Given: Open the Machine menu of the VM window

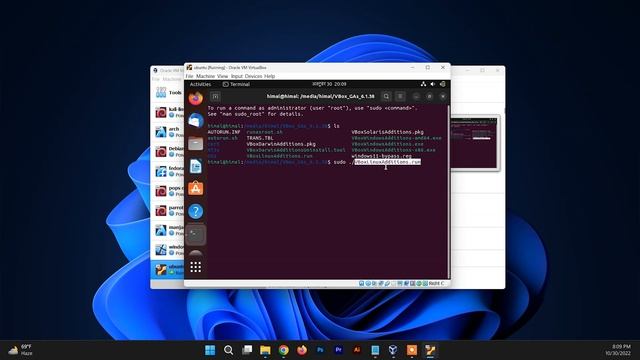Looking at the screenshot, I should (205, 76).
